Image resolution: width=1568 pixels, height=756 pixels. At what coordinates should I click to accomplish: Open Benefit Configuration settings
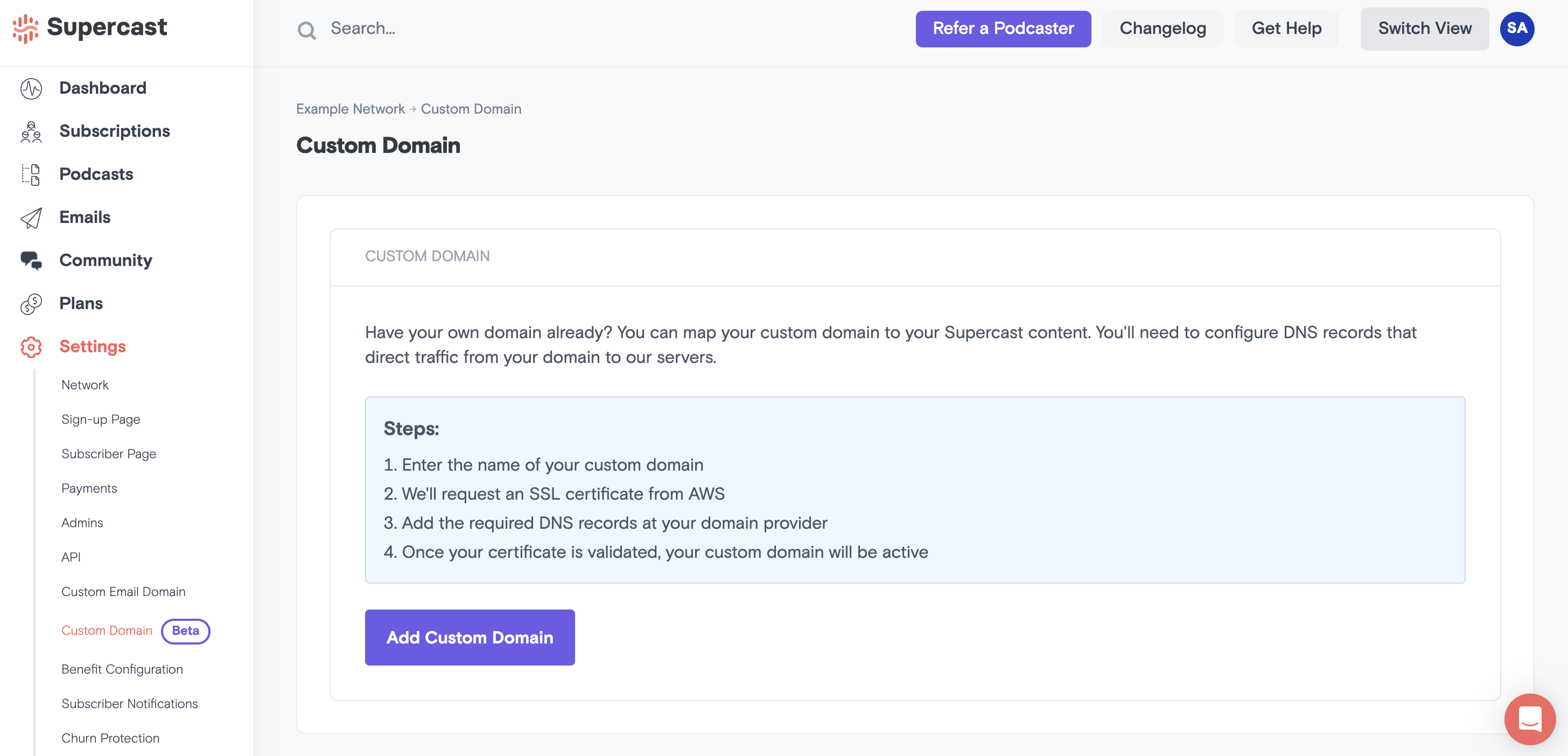tap(122, 669)
